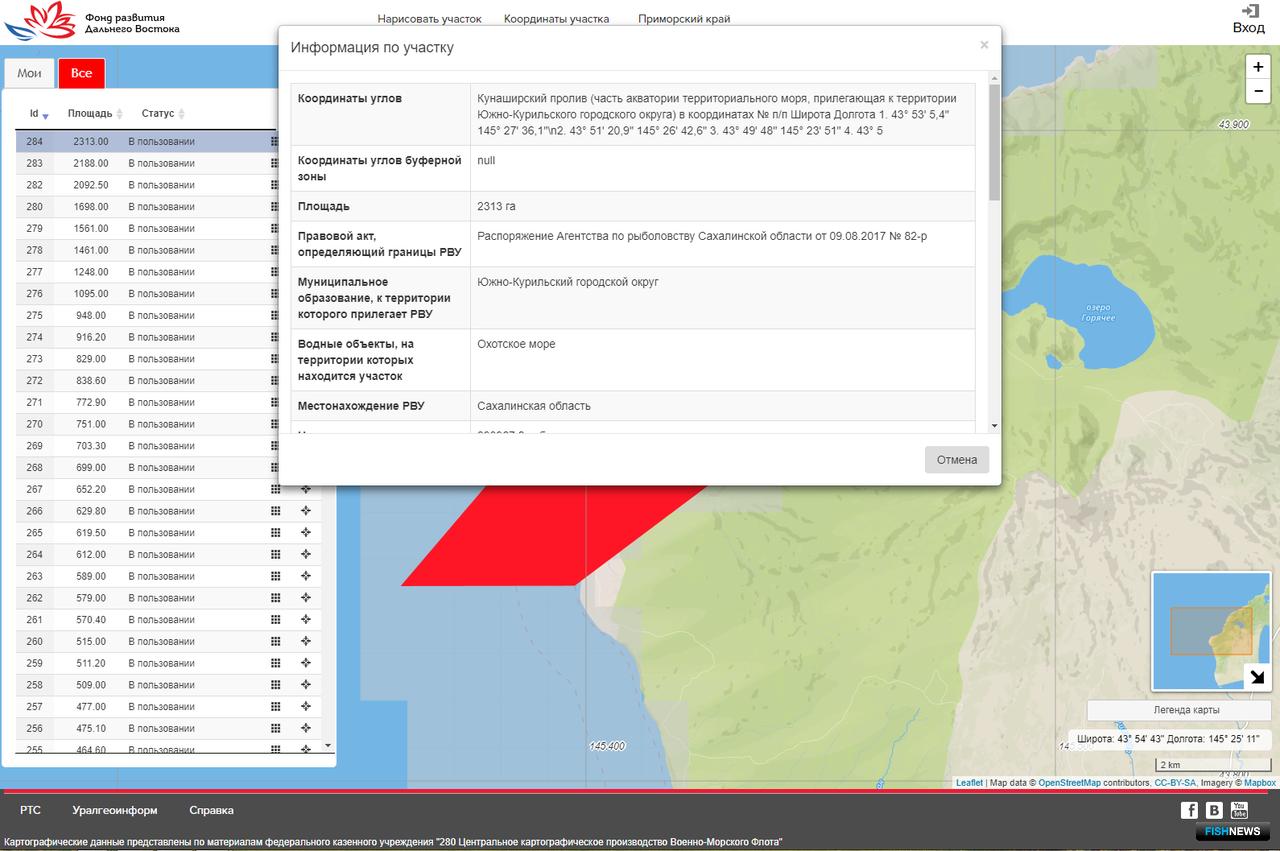The width and height of the screenshot is (1280, 851).
Task: Open grid details icon for row 259
Action: pyautogui.click(x=275, y=663)
